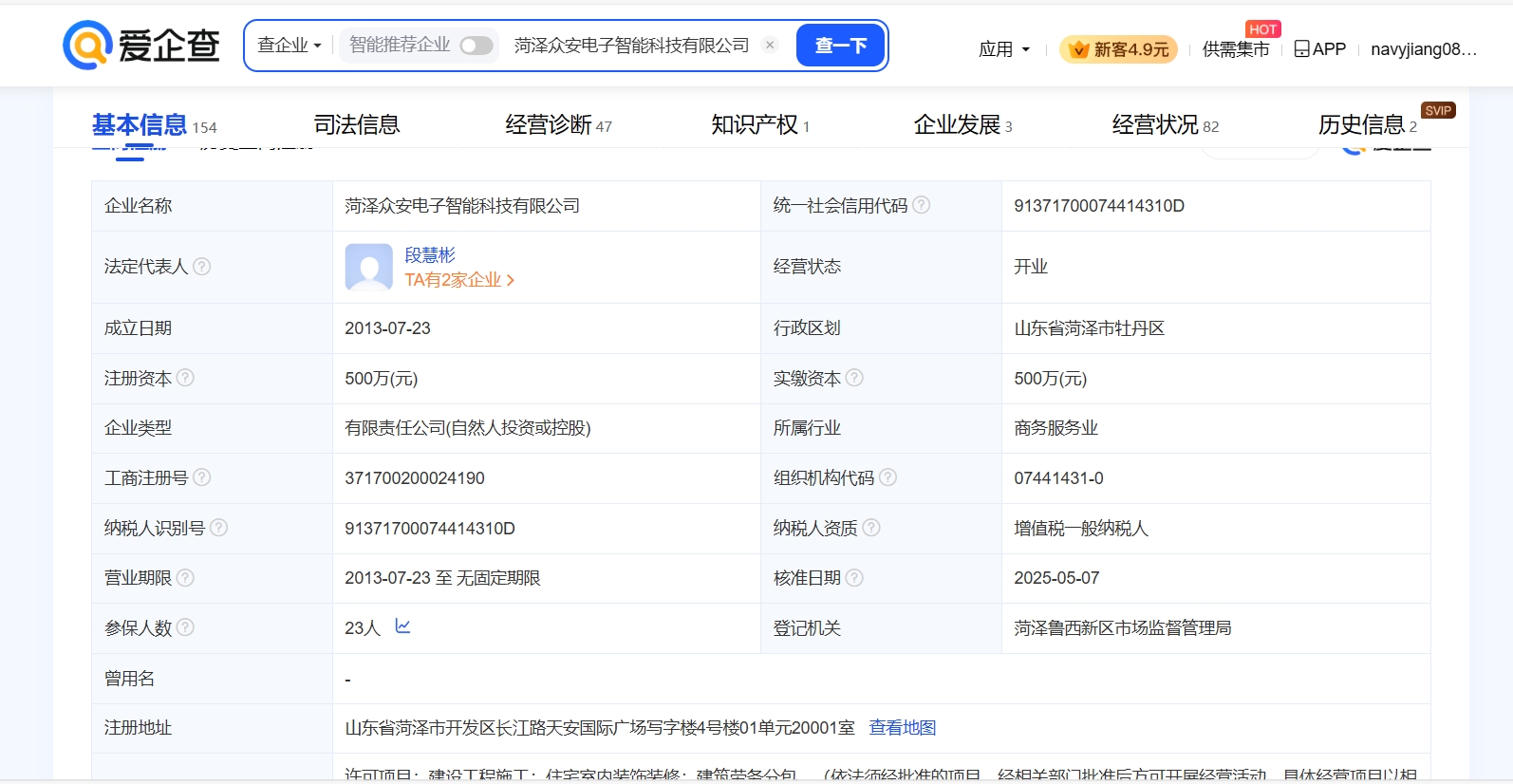The image size is (1513, 784).
Task: Click help icon beside 法定代表人
Action: tap(202, 267)
